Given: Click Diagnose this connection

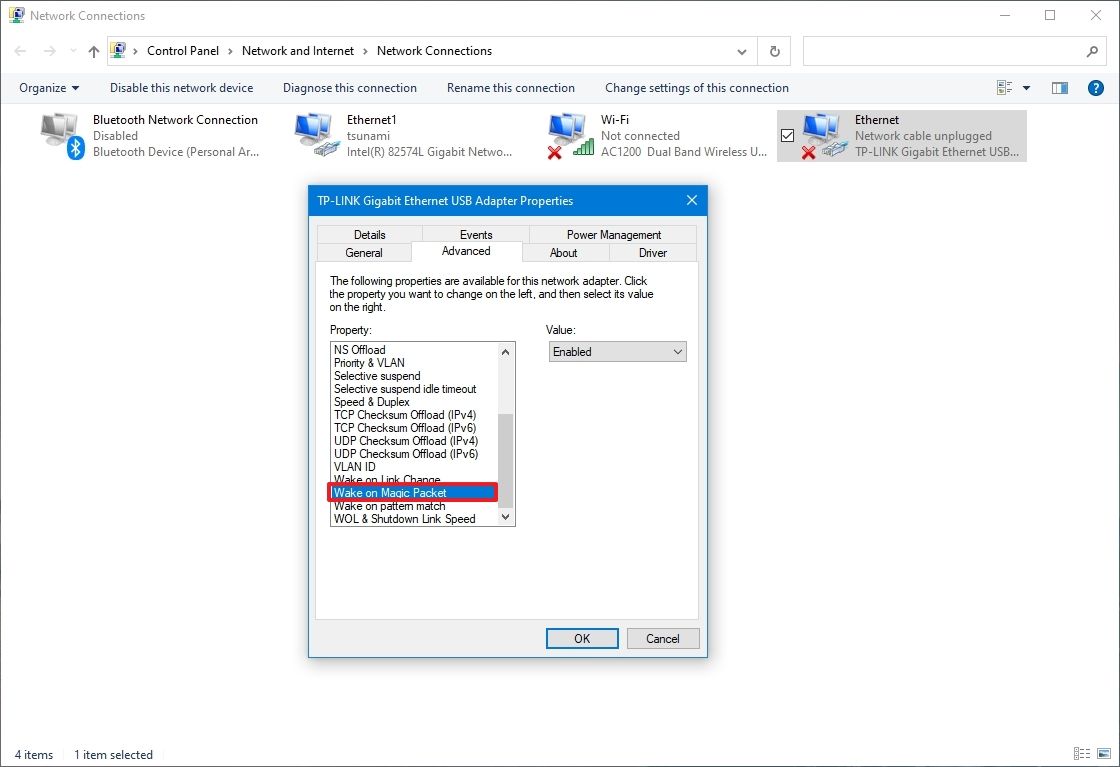Looking at the screenshot, I should click(349, 88).
